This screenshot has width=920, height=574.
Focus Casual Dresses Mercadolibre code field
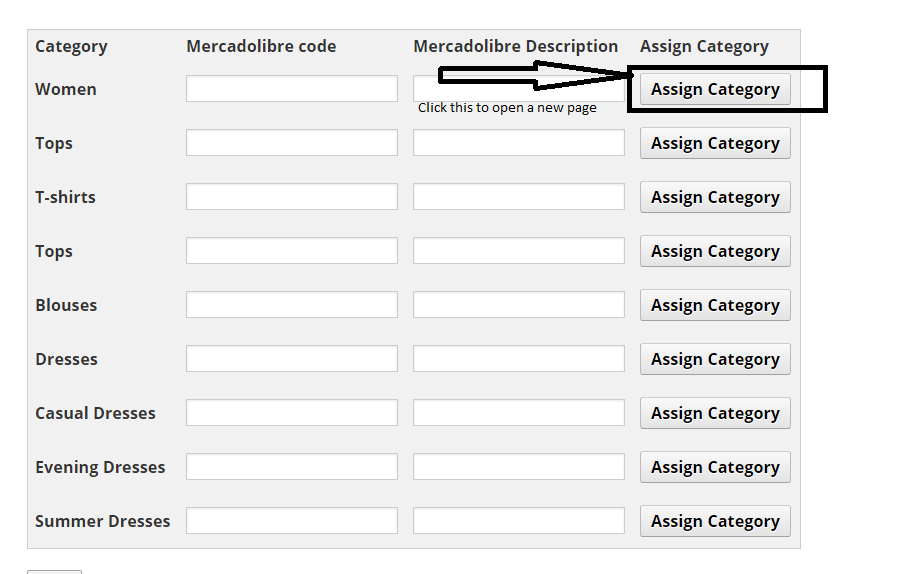pyautogui.click(x=292, y=413)
